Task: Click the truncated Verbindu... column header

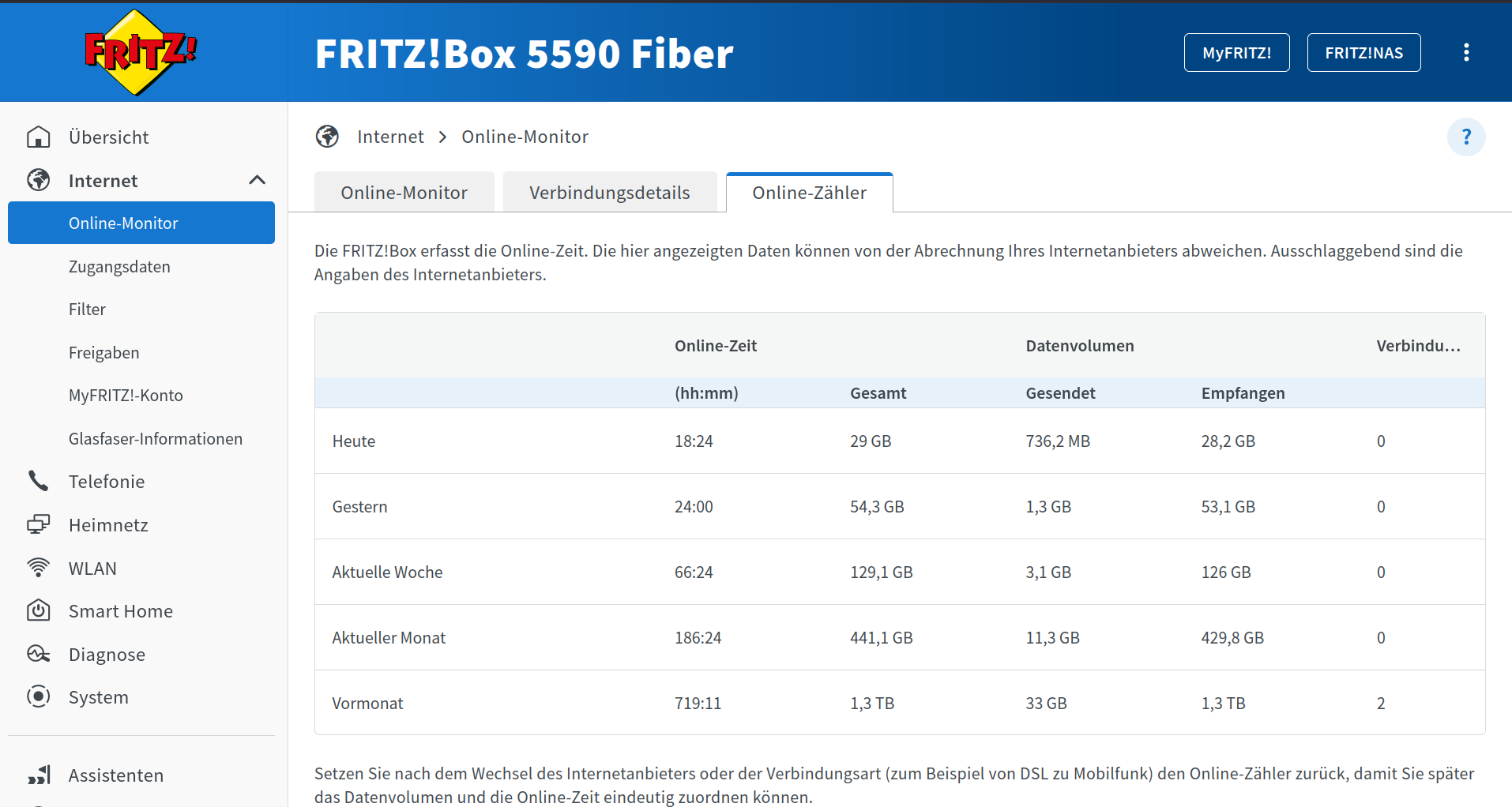Action: (1418, 345)
